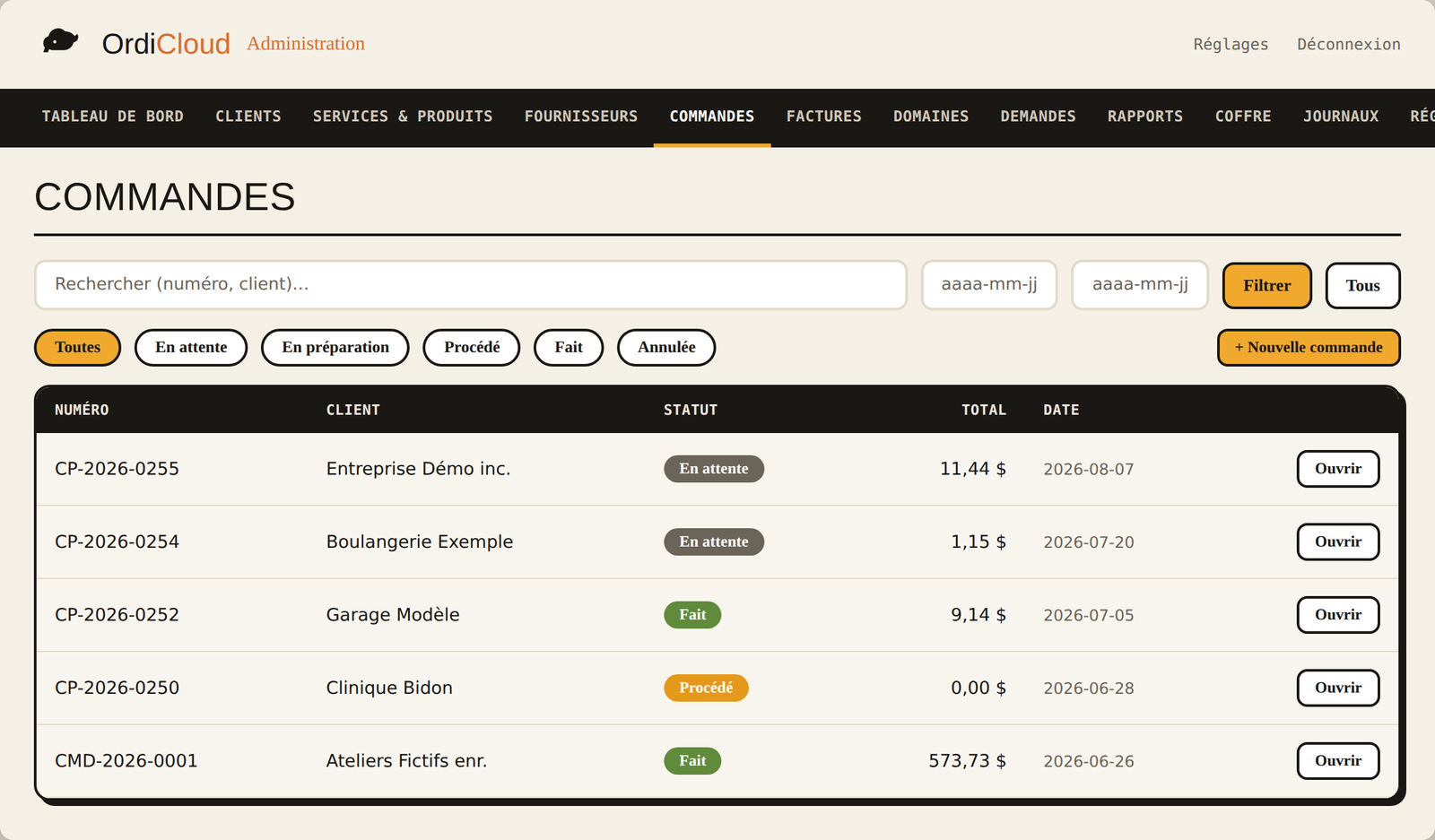Image resolution: width=1435 pixels, height=840 pixels.
Task: Open order CP-2026-0250 with Ouvrir
Action: point(1338,688)
